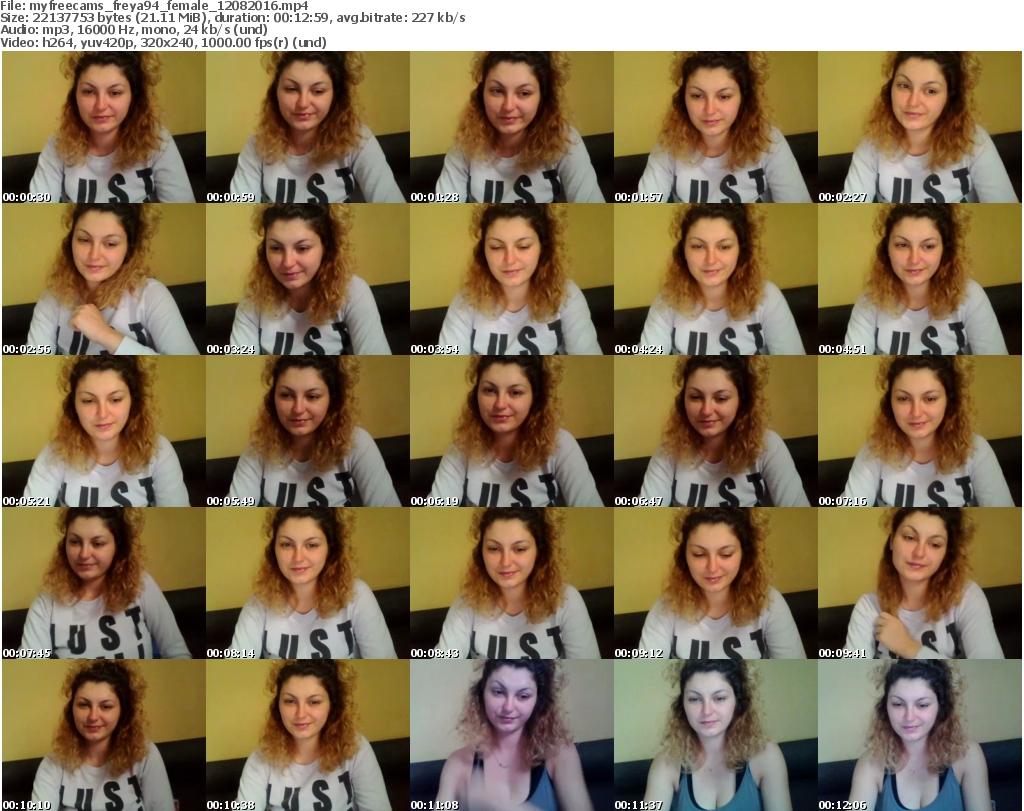Select the thumbnail frame at 00:02:27
This screenshot has width=1024, height=811.
click(x=920, y=127)
